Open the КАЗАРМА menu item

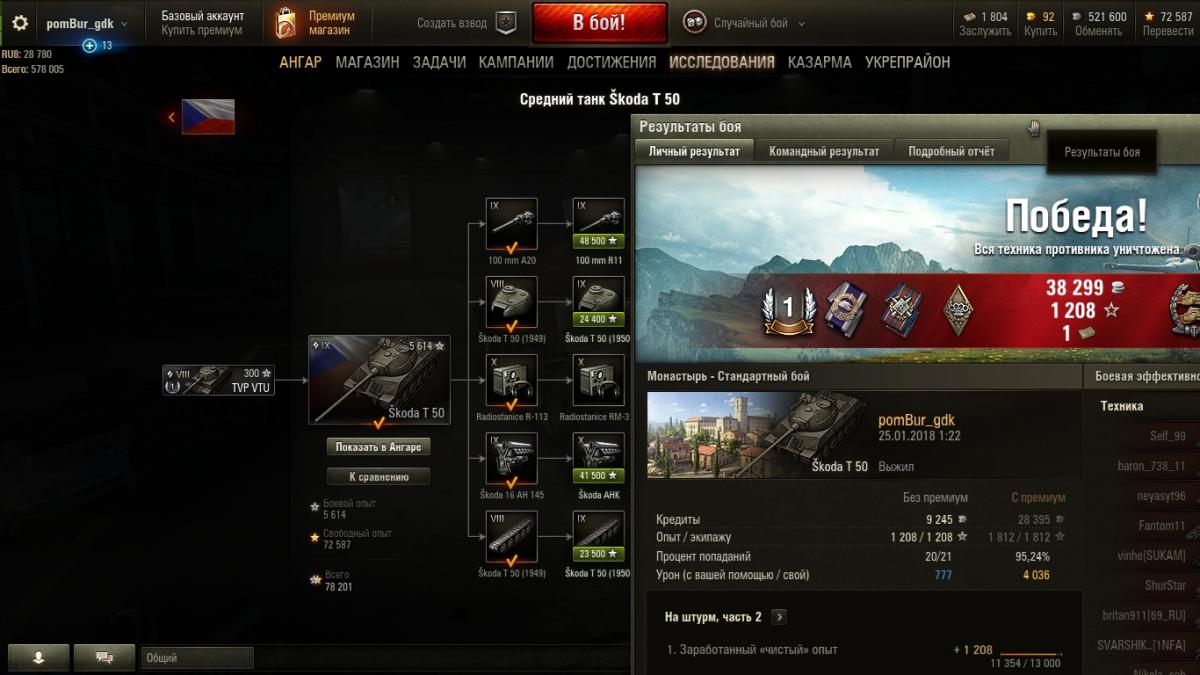coord(819,62)
